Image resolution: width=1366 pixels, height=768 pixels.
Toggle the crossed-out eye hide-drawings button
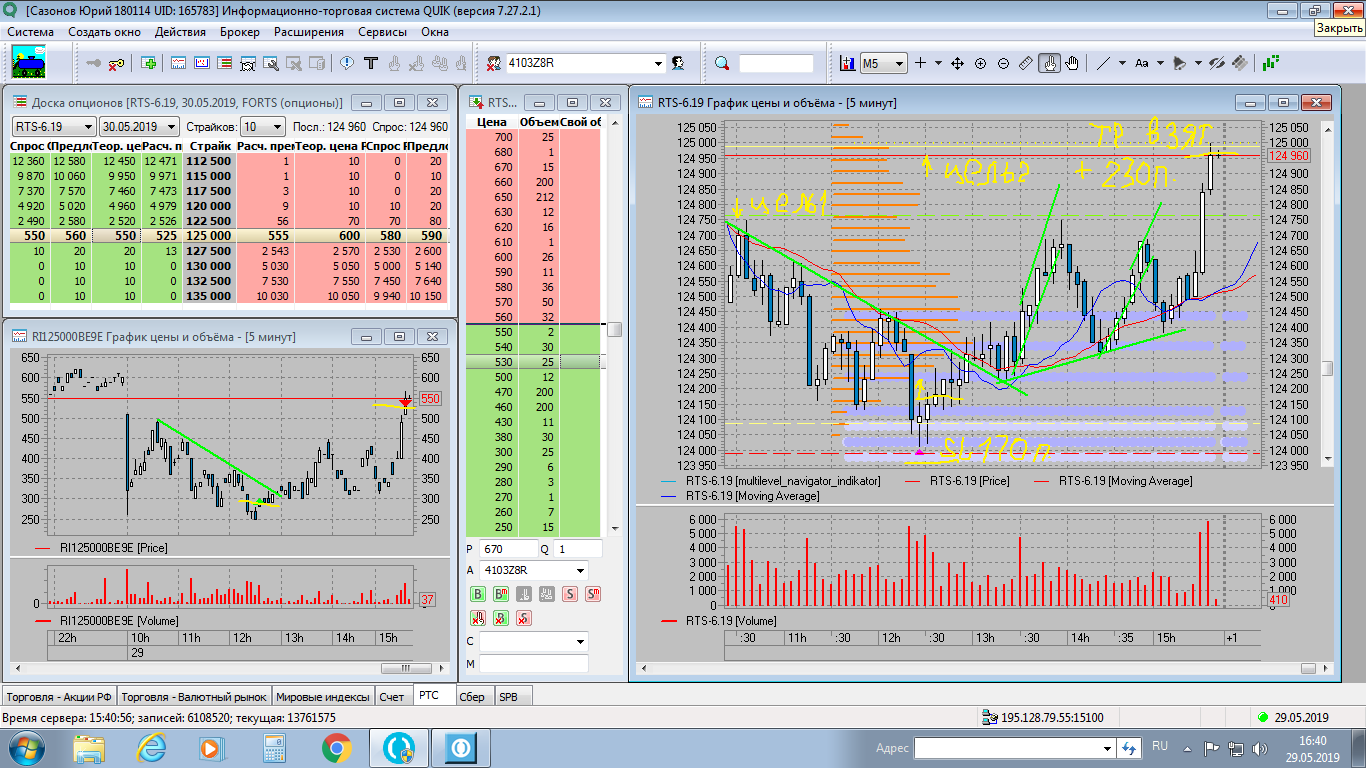[x=1216, y=63]
